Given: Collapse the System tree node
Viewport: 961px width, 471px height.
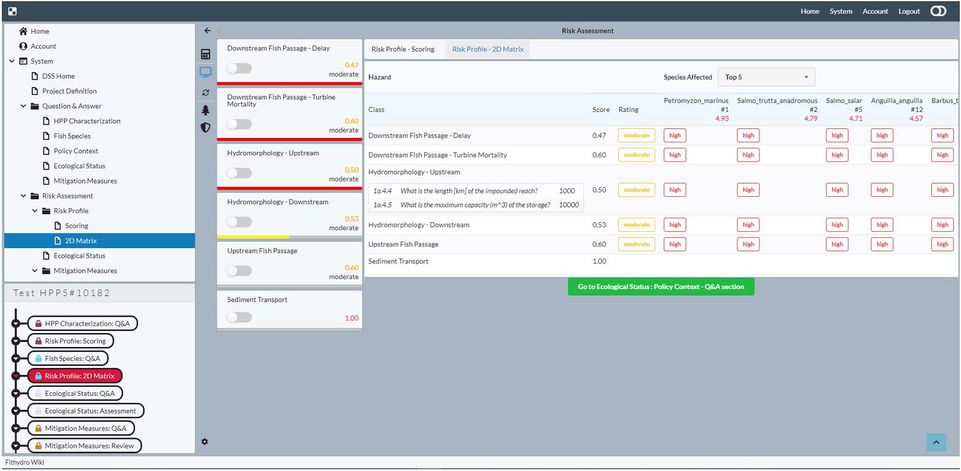Looking at the screenshot, I should click(x=12, y=61).
